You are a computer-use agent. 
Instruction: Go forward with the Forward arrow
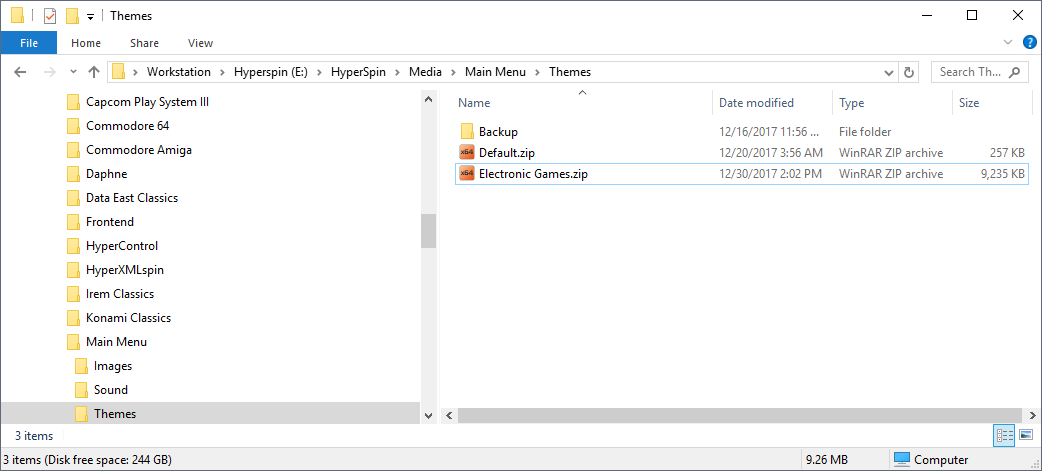tap(50, 72)
